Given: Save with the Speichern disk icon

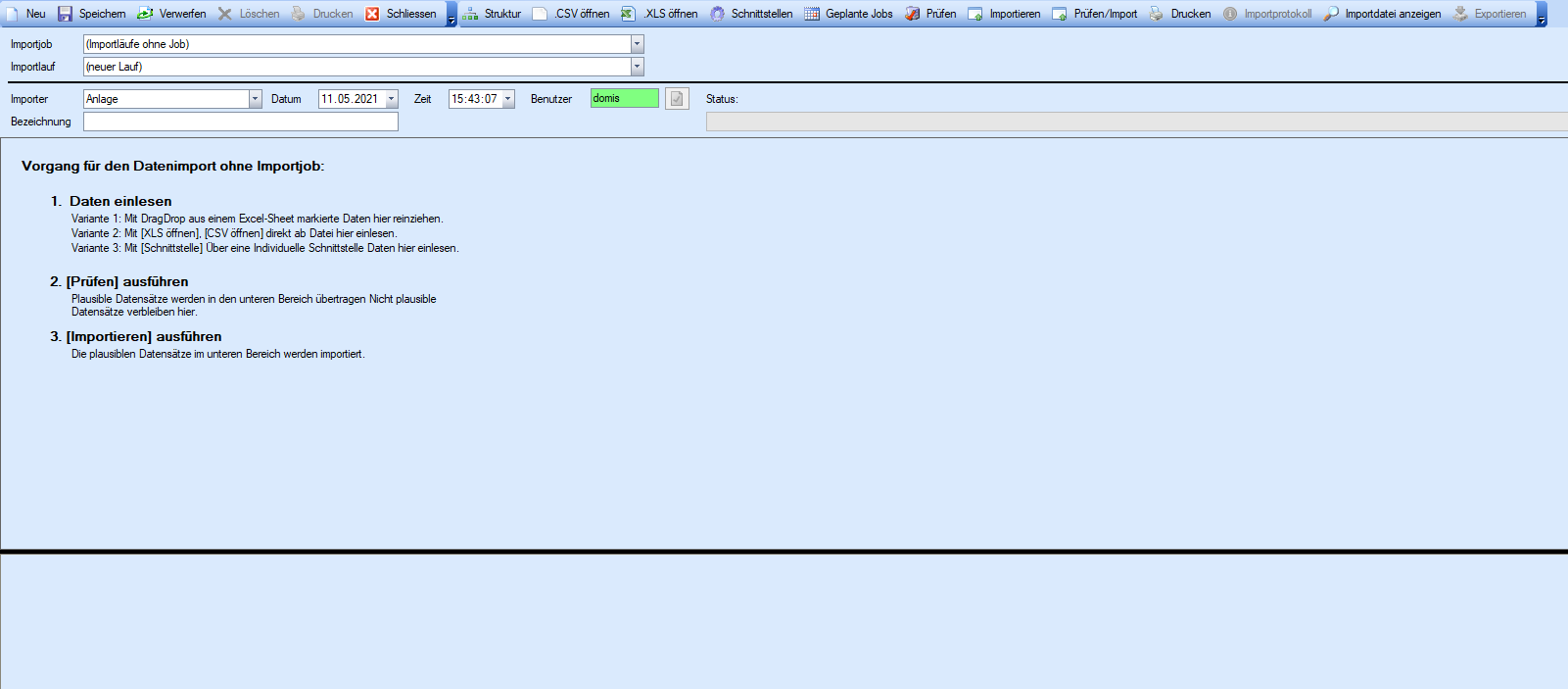Looking at the screenshot, I should [65, 14].
